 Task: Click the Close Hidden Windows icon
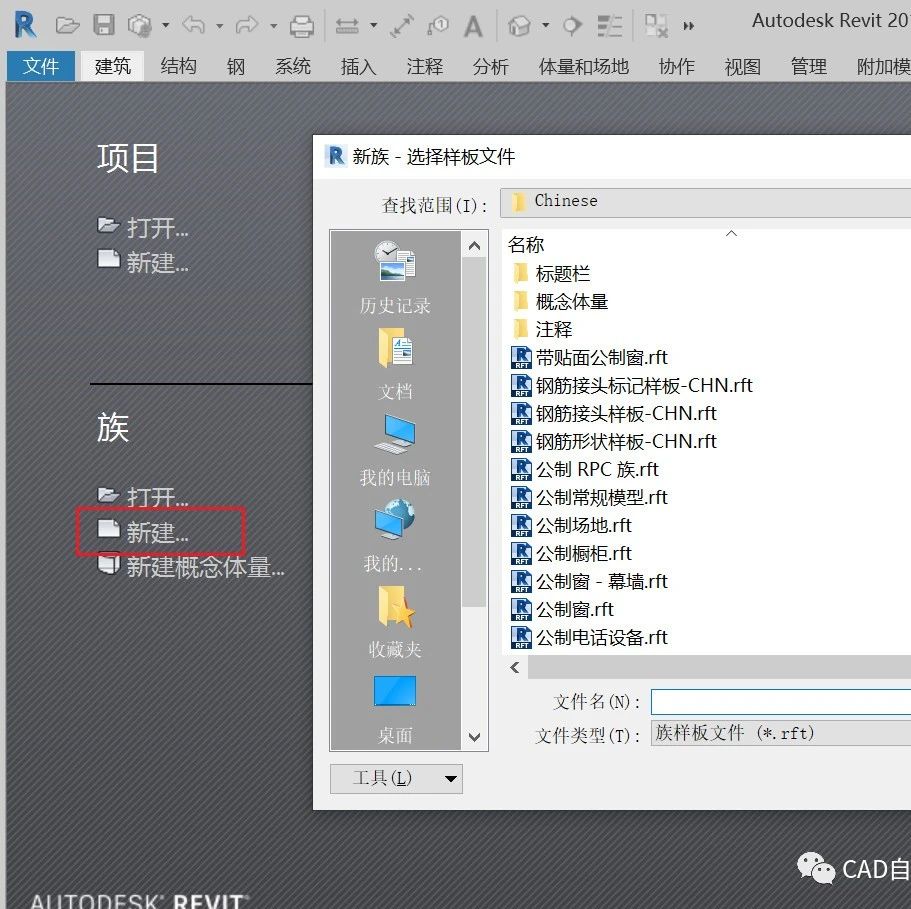pyautogui.click(x=656, y=26)
